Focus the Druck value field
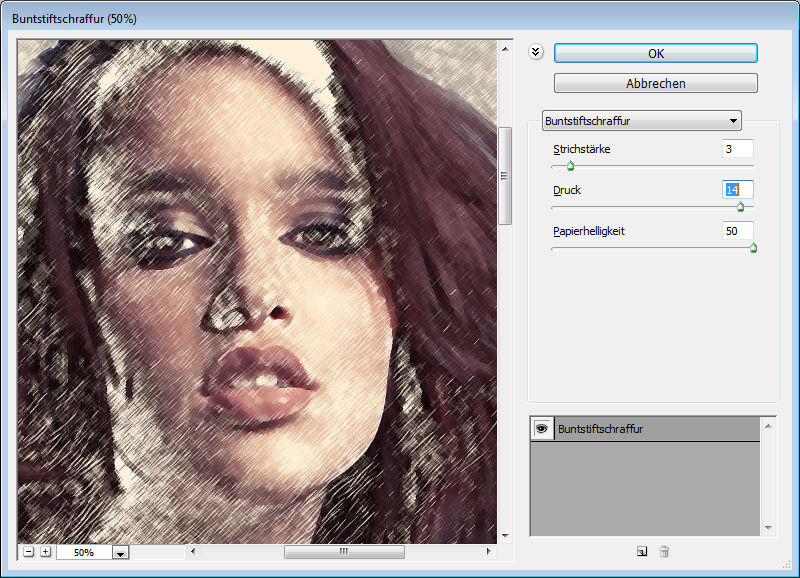 (x=738, y=190)
